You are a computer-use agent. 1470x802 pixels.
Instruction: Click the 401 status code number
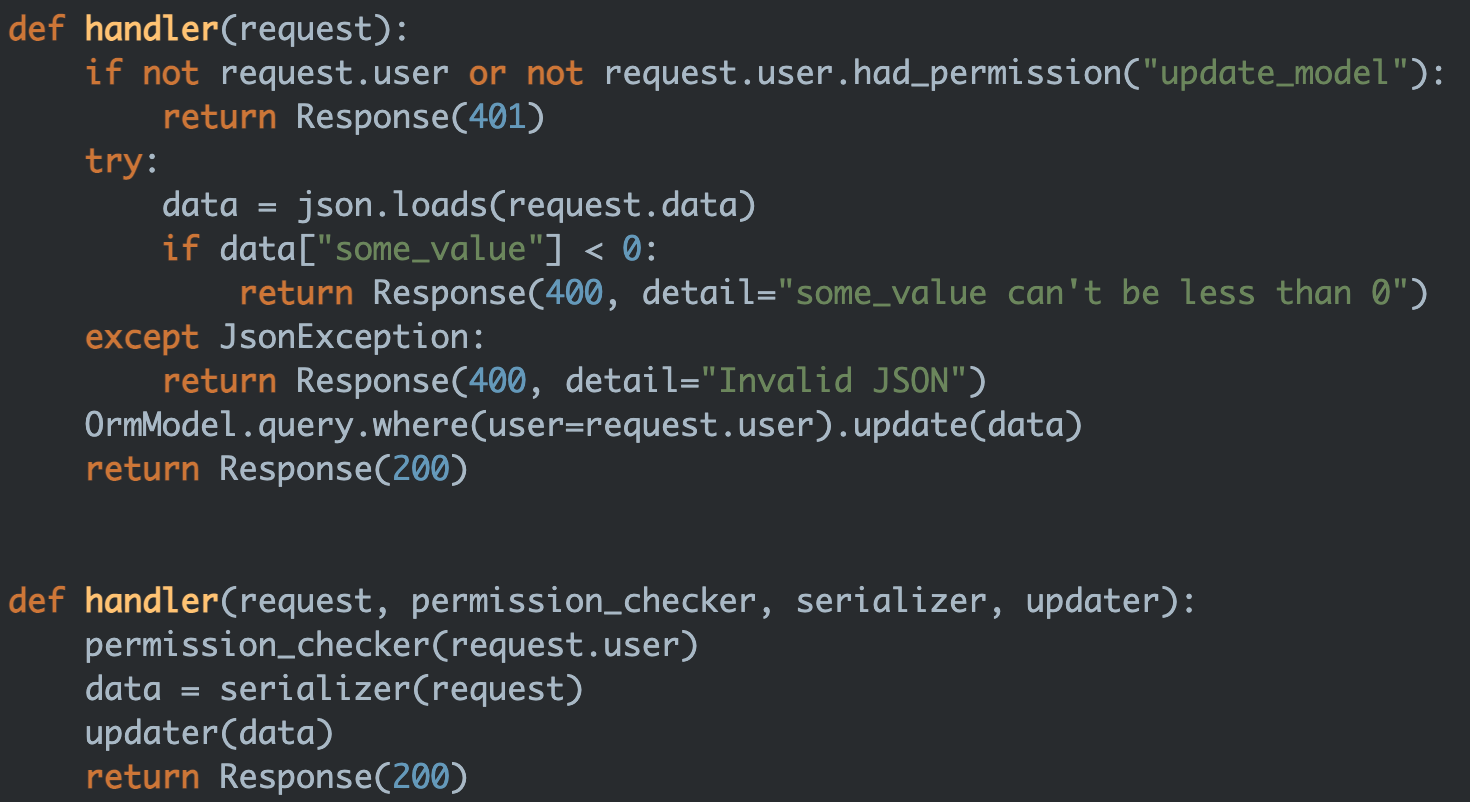pyautogui.click(x=497, y=117)
